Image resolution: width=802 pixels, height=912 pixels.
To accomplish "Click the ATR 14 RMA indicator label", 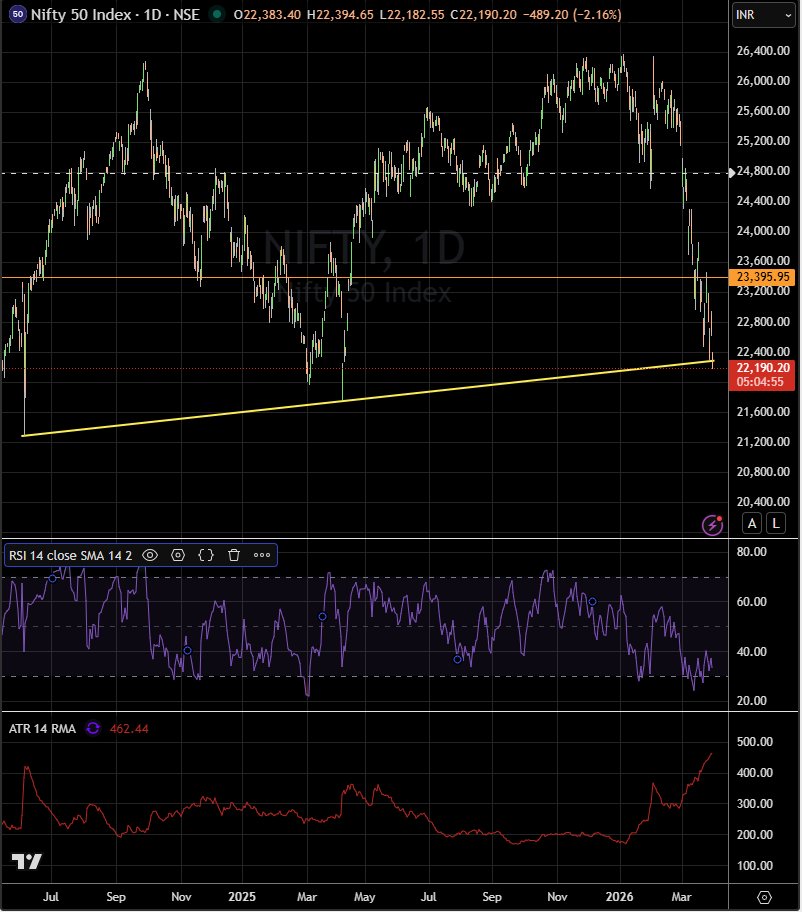I will [x=42, y=729].
